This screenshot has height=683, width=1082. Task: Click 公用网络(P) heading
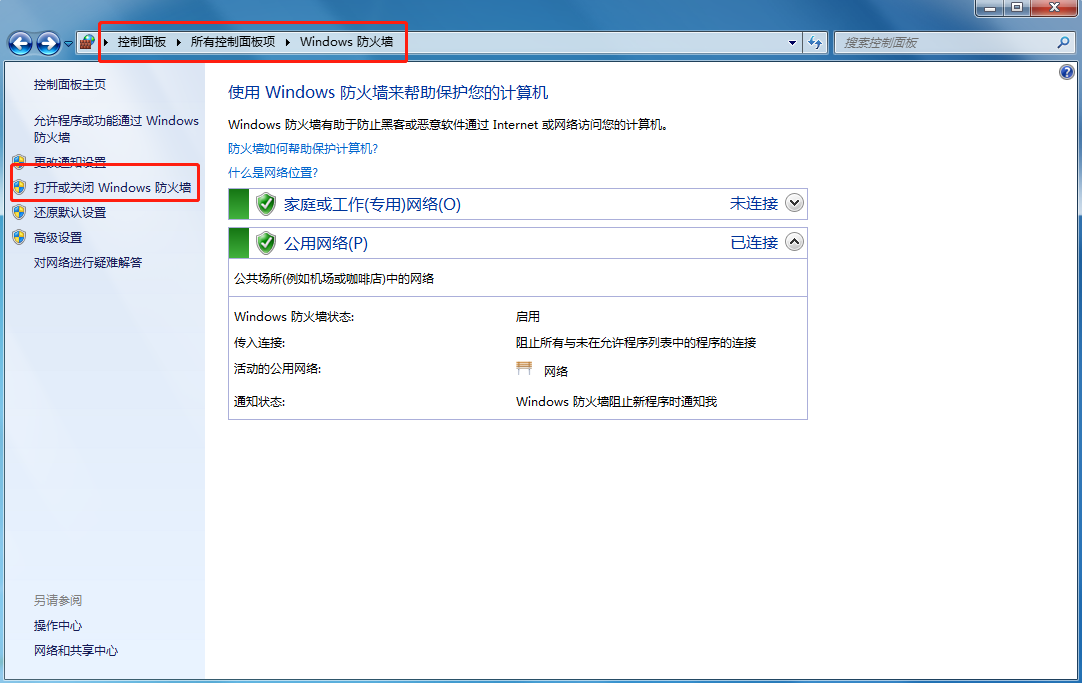pos(326,244)
